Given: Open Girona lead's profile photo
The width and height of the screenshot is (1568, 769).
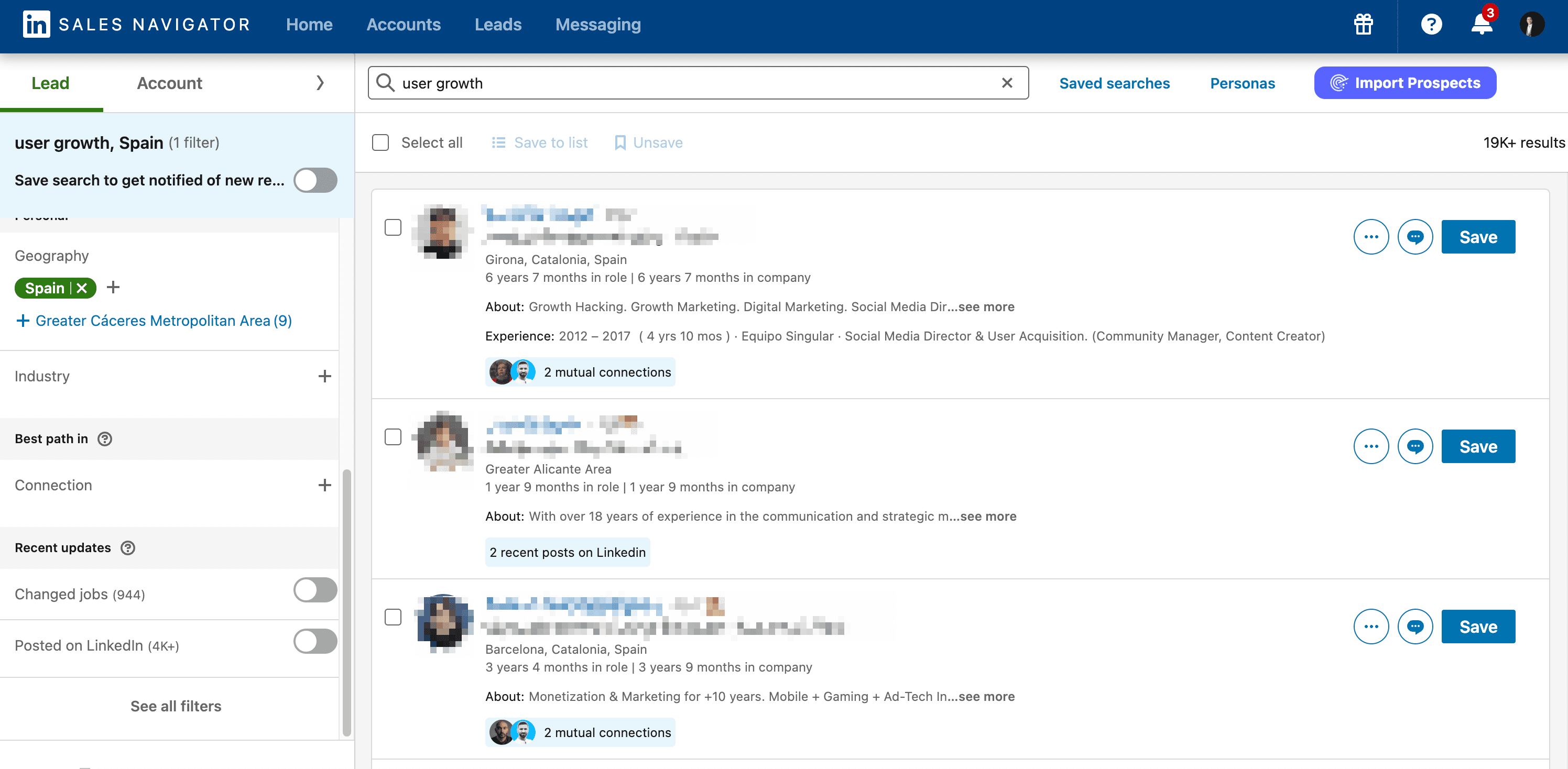Looking at the screenshot, I should [442, 232].
